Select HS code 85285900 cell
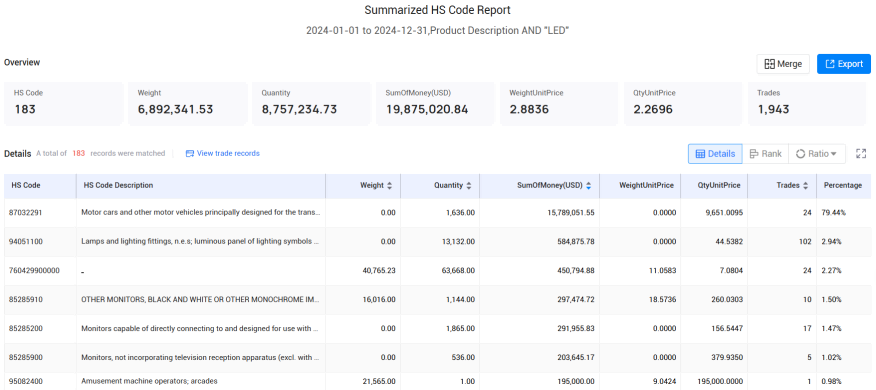Viewport: 876px width, 390px height. [x=40, y=358]
